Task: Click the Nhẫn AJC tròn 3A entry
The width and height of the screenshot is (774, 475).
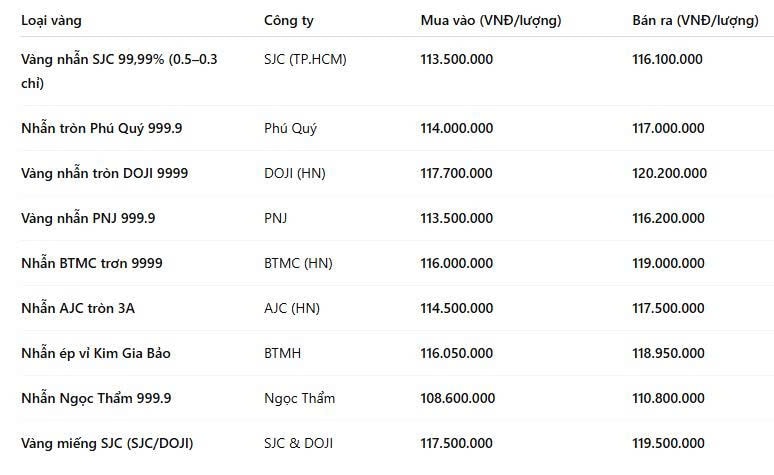Action: pos(78,308)
